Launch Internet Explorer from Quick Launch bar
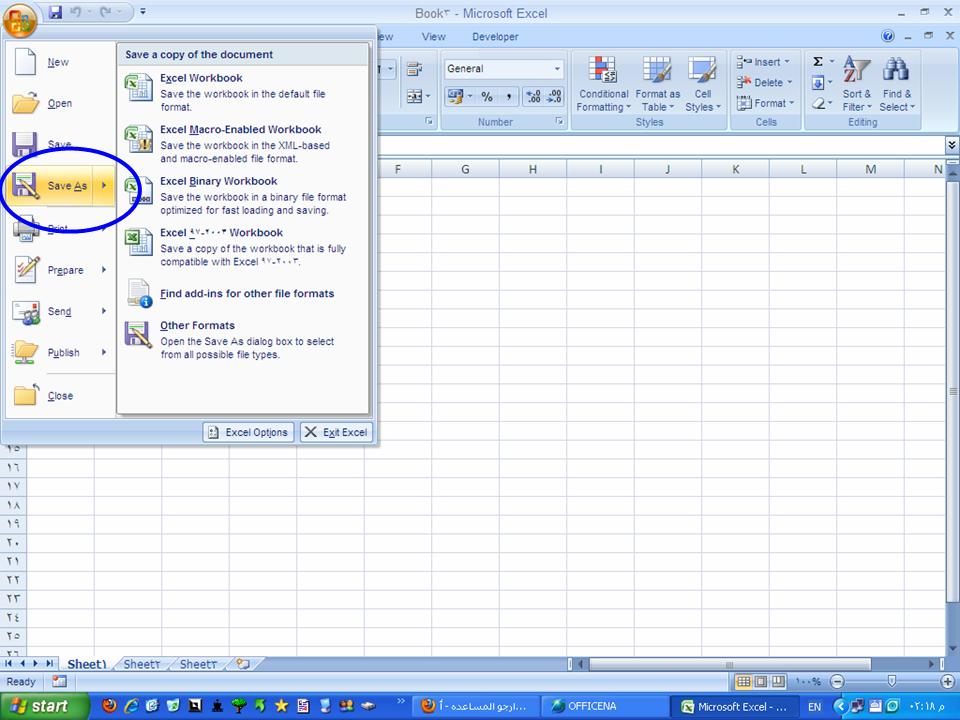 point(132,705)
